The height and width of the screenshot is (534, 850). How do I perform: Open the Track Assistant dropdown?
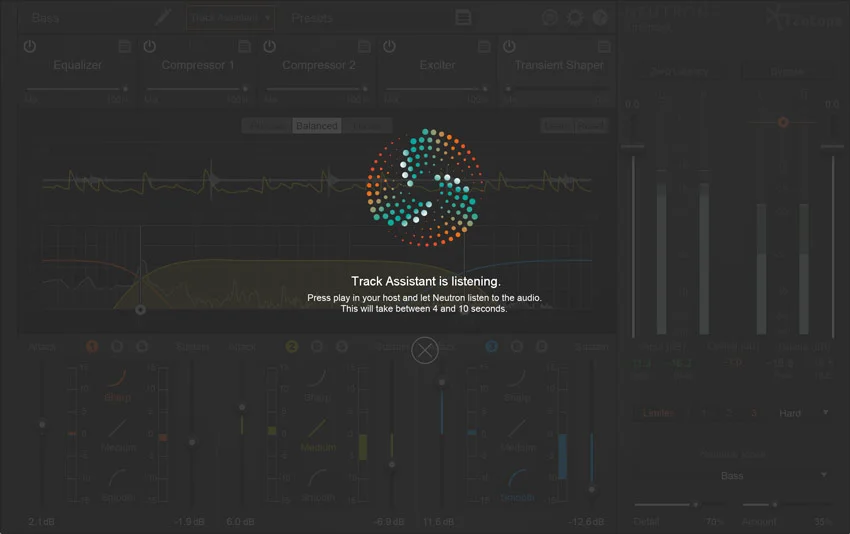230,18
